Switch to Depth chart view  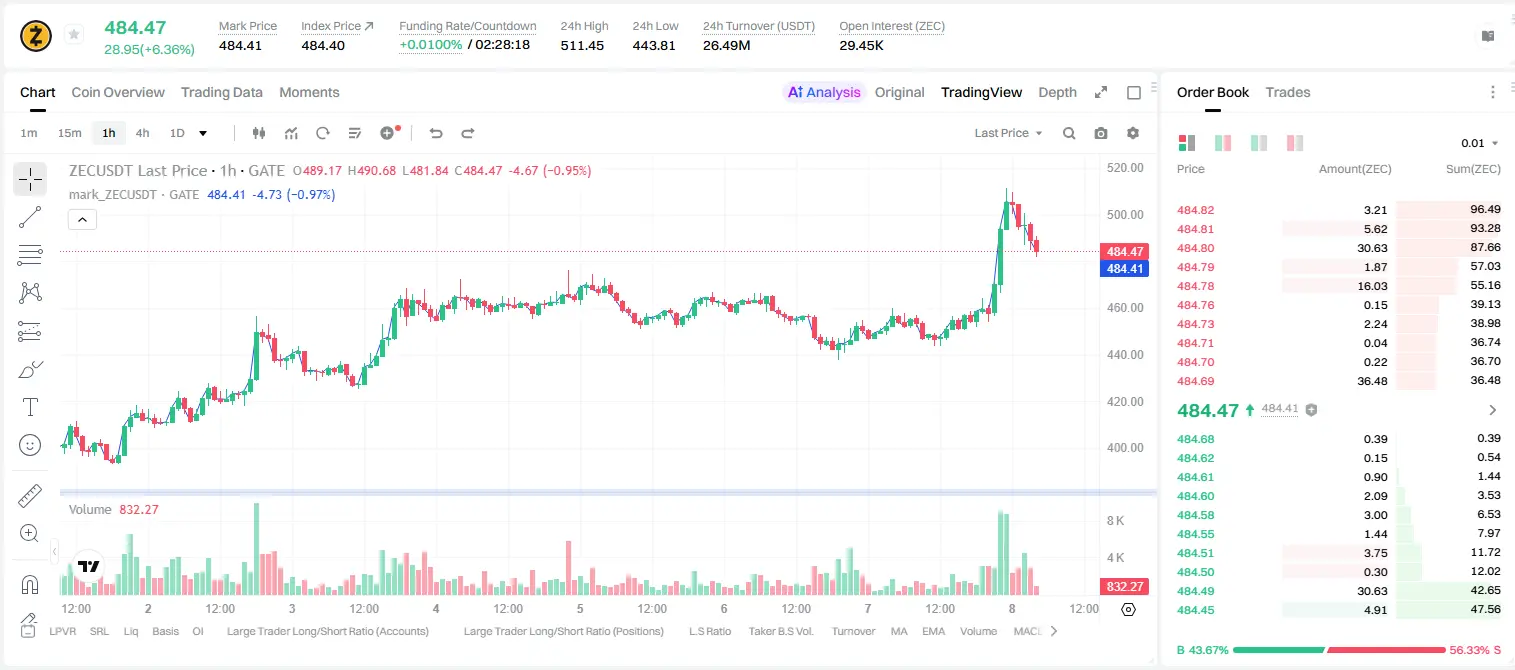1057,92
